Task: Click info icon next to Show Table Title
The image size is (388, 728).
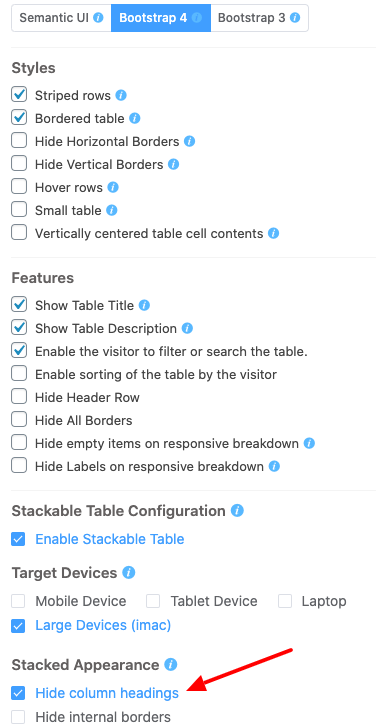Action: point(144,305)
